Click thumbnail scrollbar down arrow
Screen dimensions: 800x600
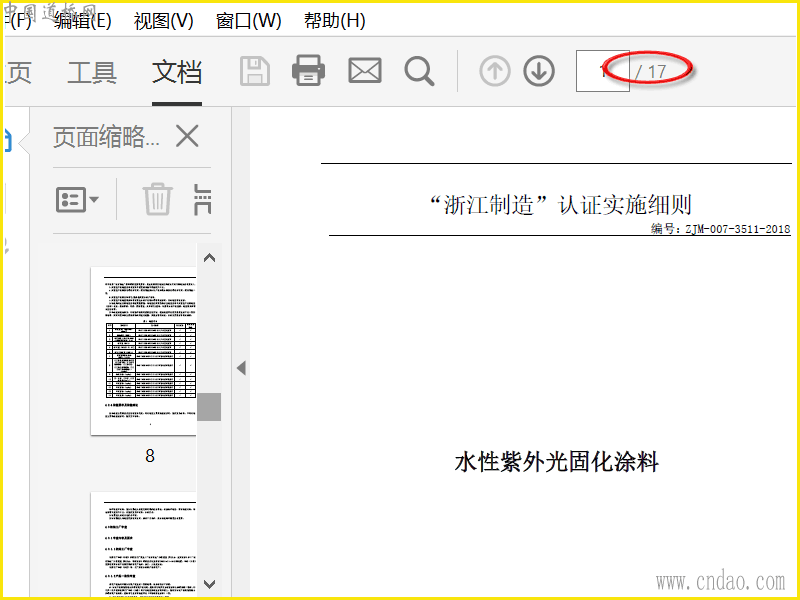click(x=209, y=583)
